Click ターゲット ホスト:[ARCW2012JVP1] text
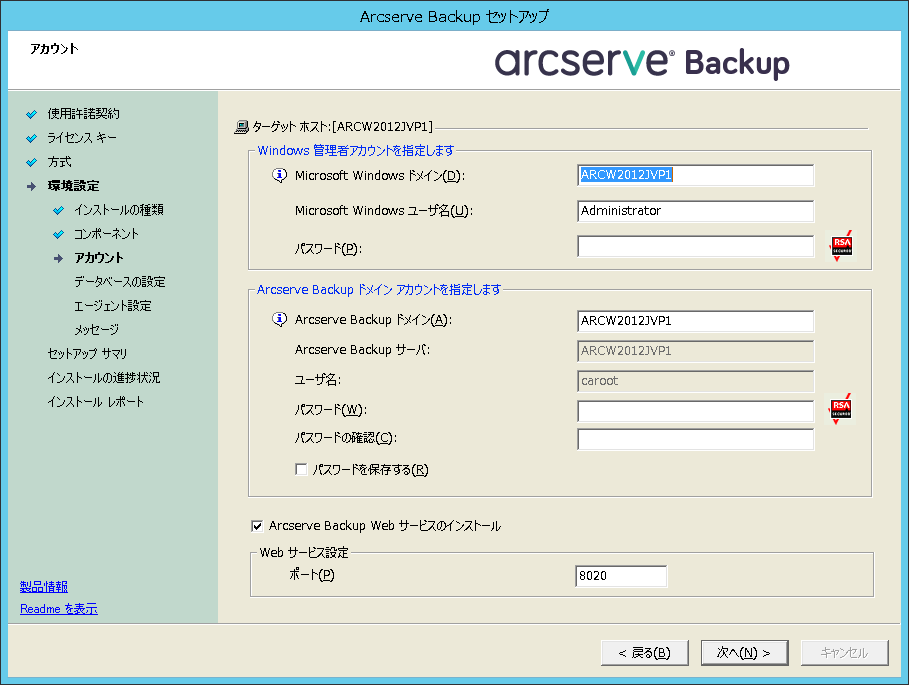 pyautogui.click(x=343, y=127)
